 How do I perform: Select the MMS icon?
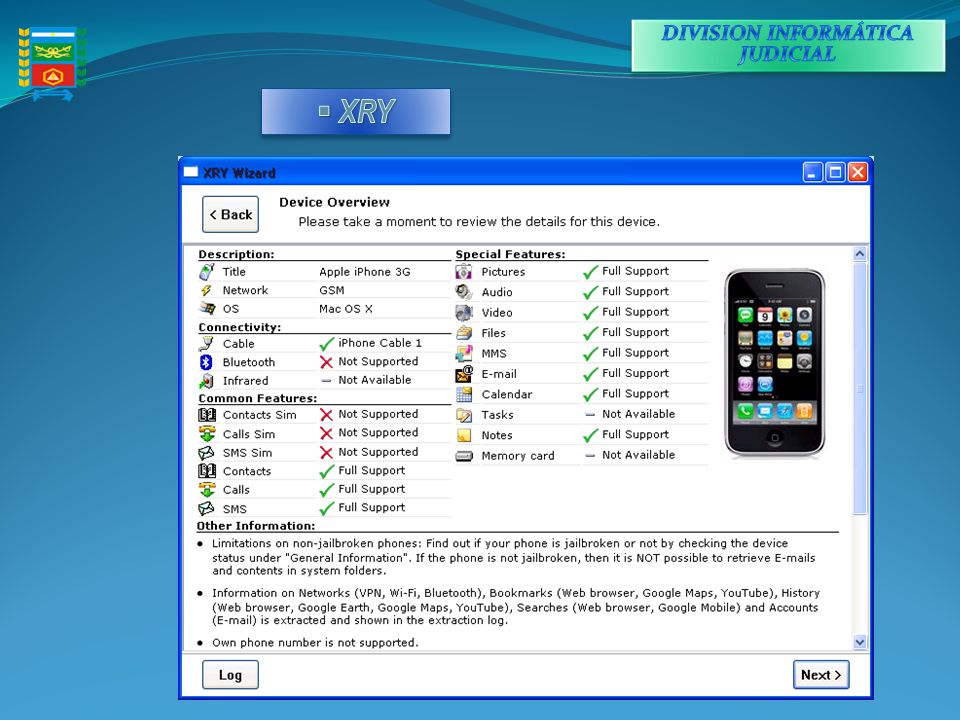464,353
